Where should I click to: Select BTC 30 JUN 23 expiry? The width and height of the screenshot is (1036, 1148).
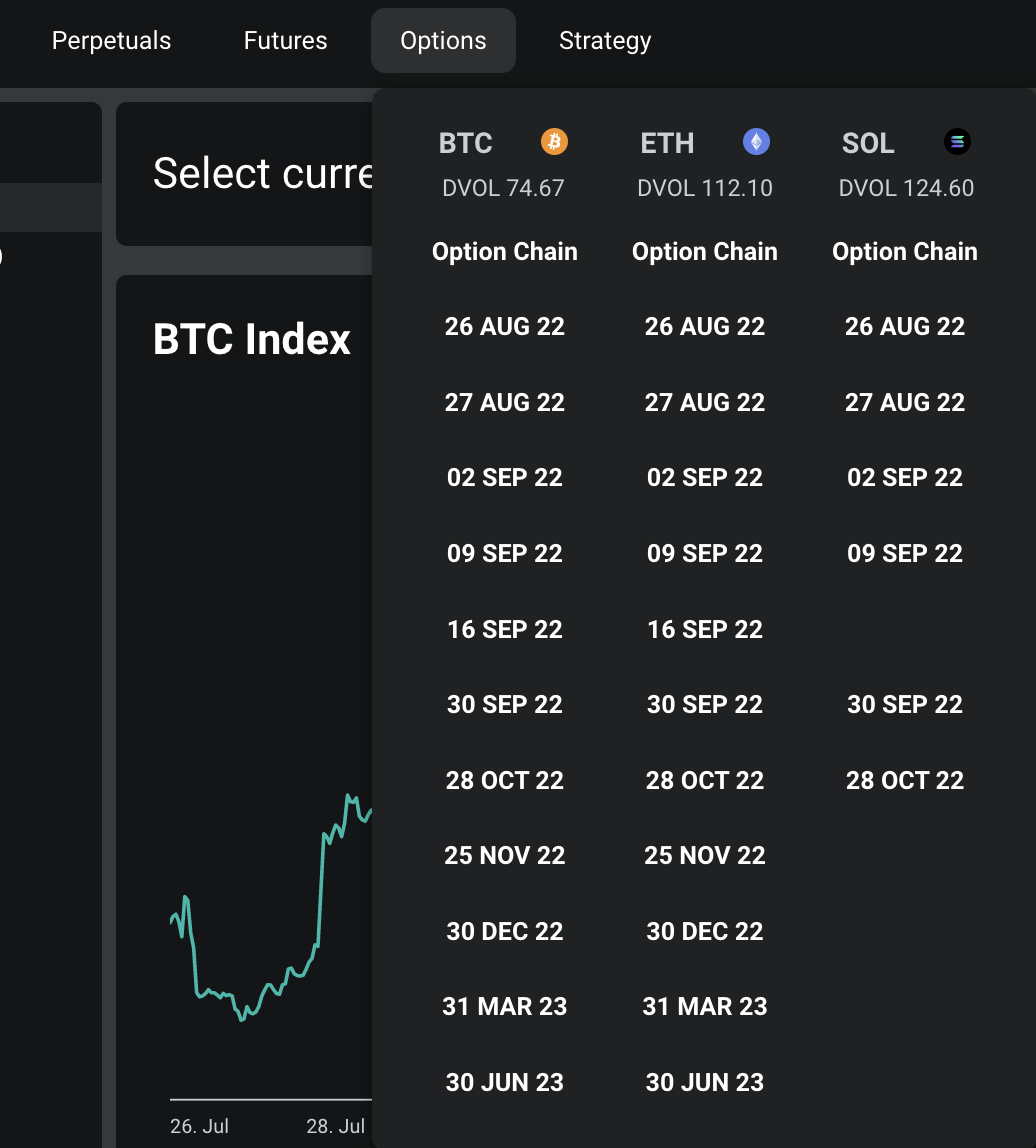(x=504, y=1083)
